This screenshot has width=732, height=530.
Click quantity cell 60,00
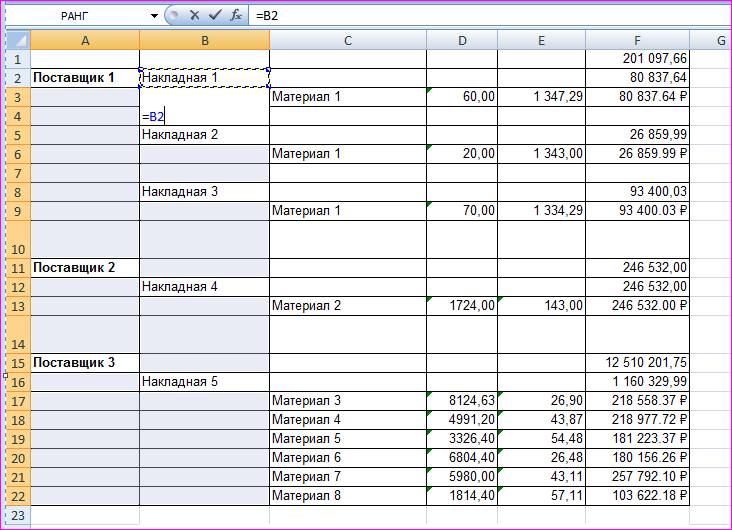coord(462,97)
